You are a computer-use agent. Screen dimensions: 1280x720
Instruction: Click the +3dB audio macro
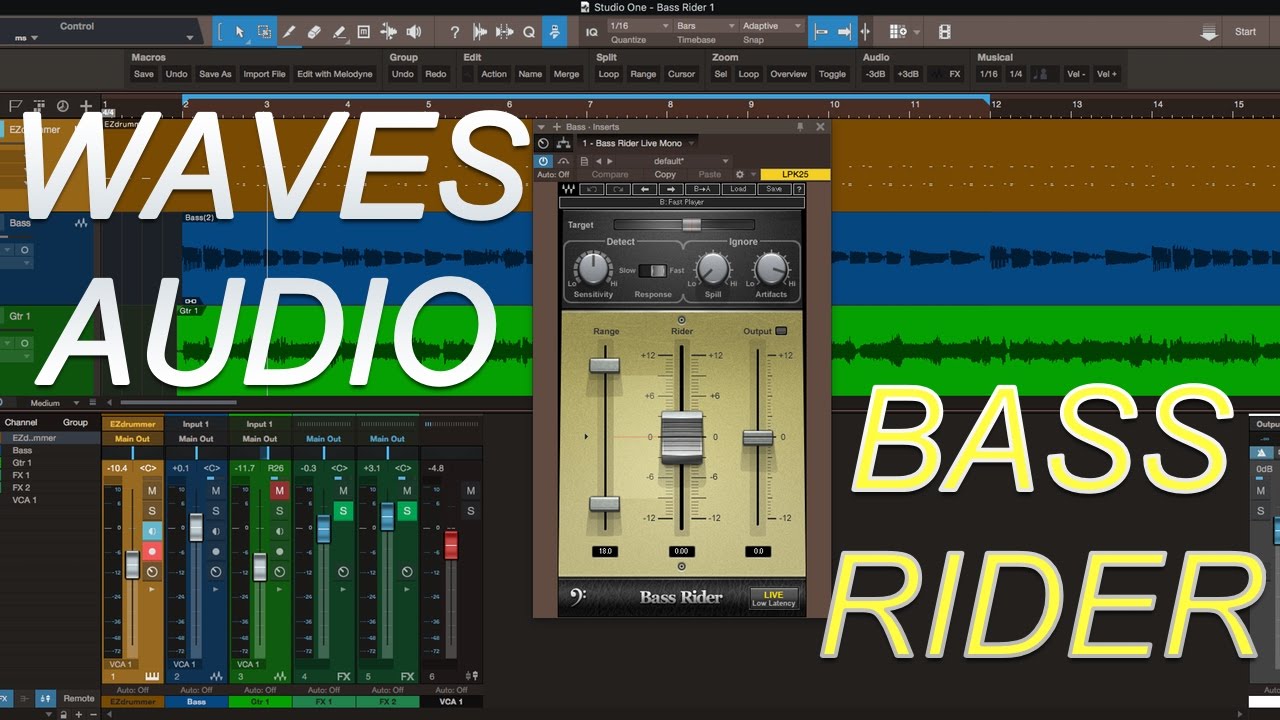click(908, 74)
